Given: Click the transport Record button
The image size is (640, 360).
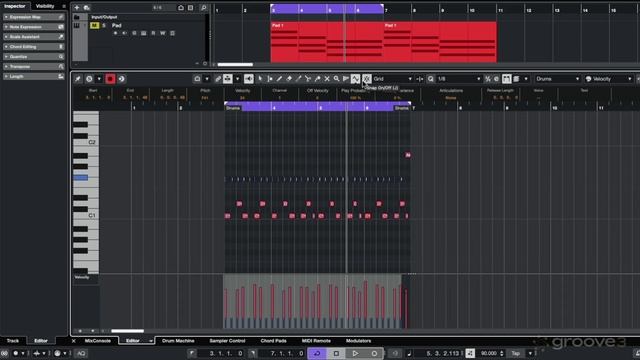Looking at the screenshot, I should click(x=374, y=353).
